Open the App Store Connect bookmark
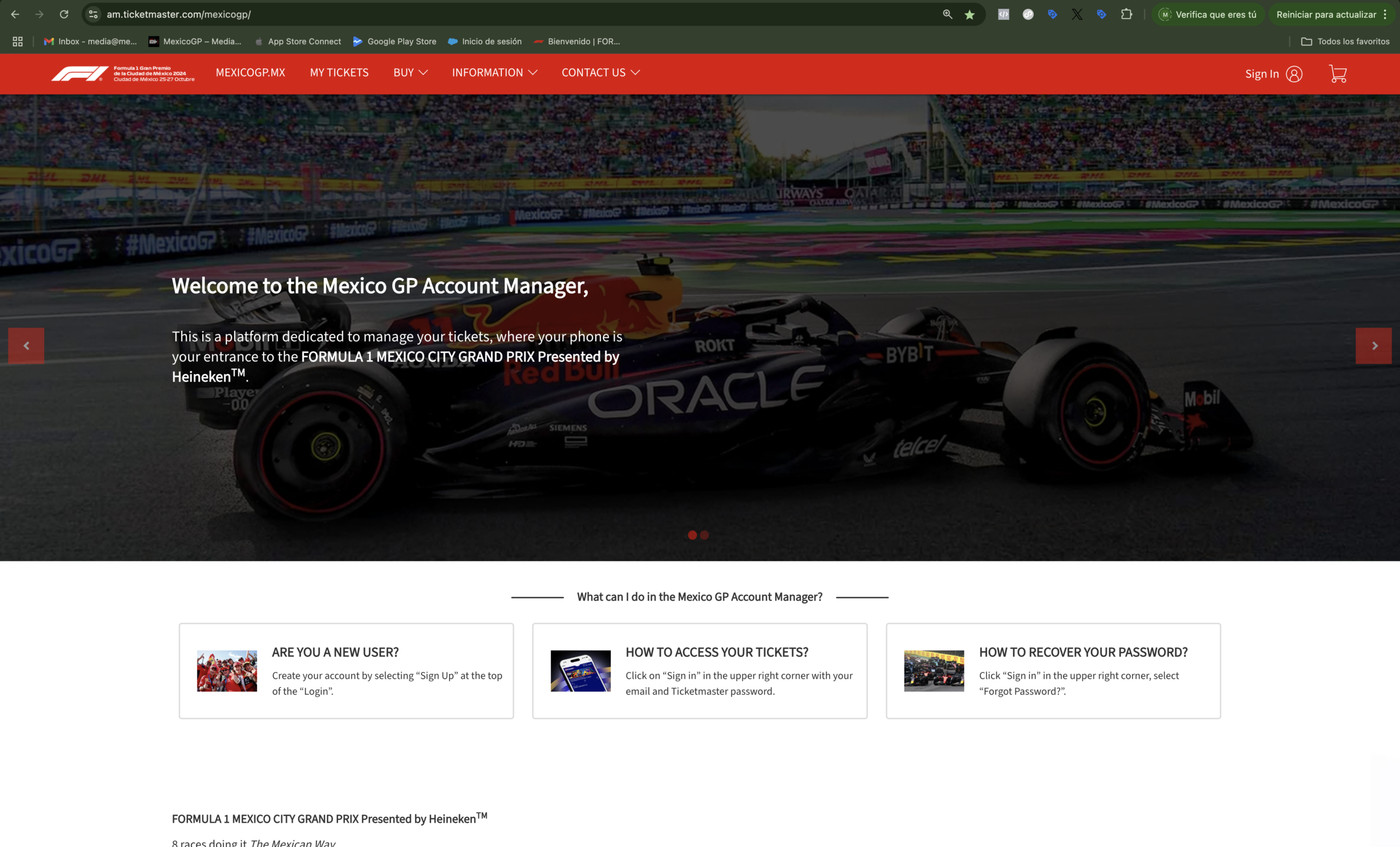The image size is (1400, 847). coord(298,42)
